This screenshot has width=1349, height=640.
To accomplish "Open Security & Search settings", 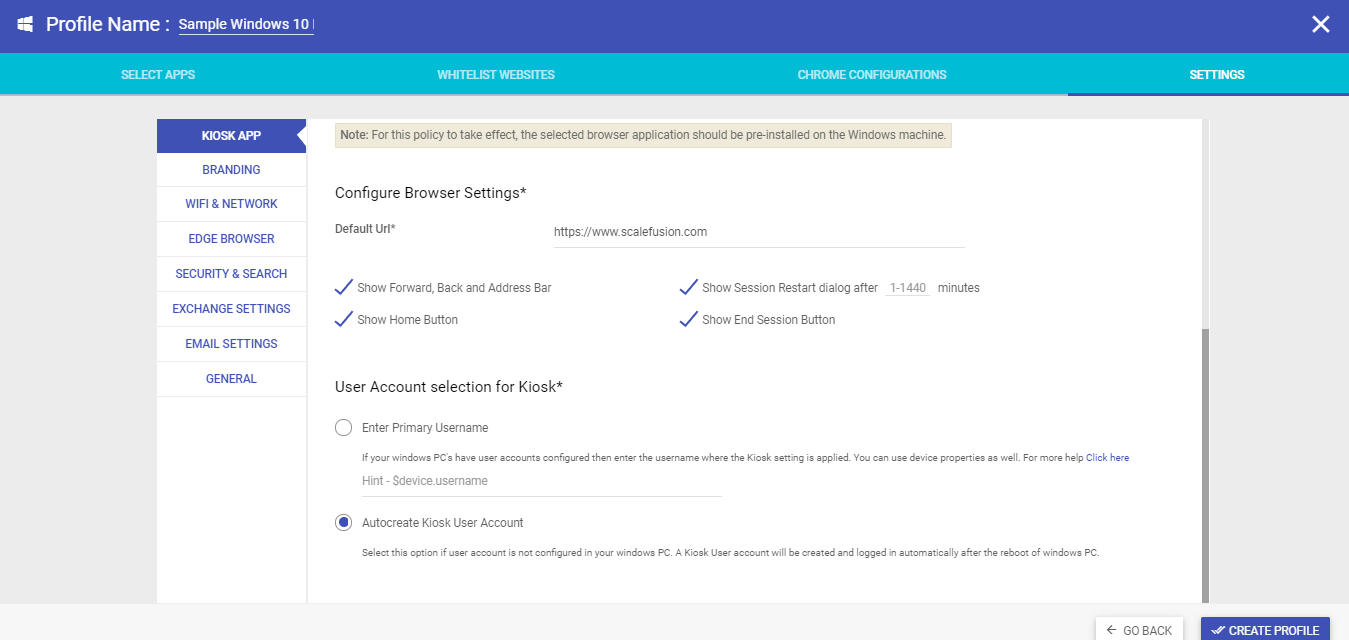I will click(231, 274).
